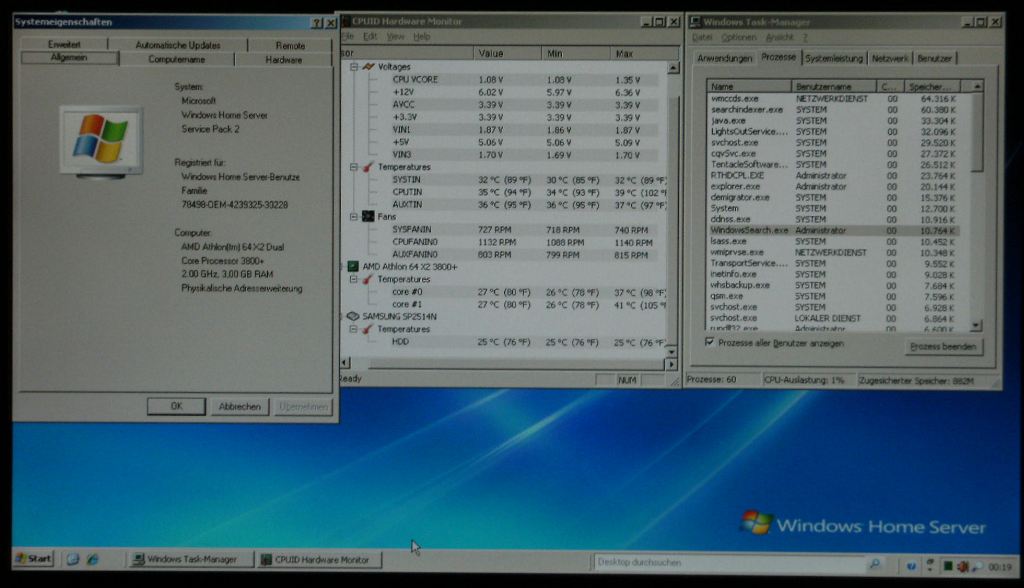Collapse Temperatures node under AMD Athlon
Image resolution: width=1024 pixels, height=588 pixels.
[354, 279]
